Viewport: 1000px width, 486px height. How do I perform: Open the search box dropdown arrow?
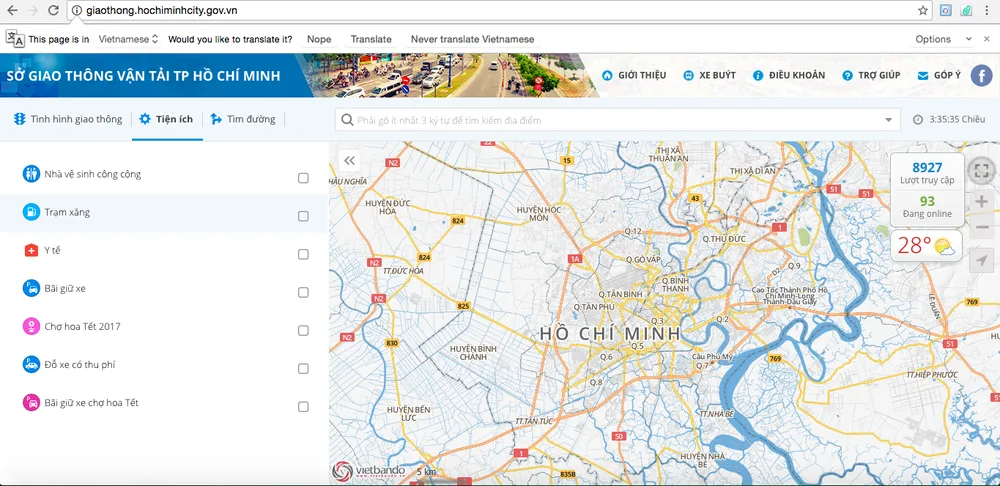point(889,120)
